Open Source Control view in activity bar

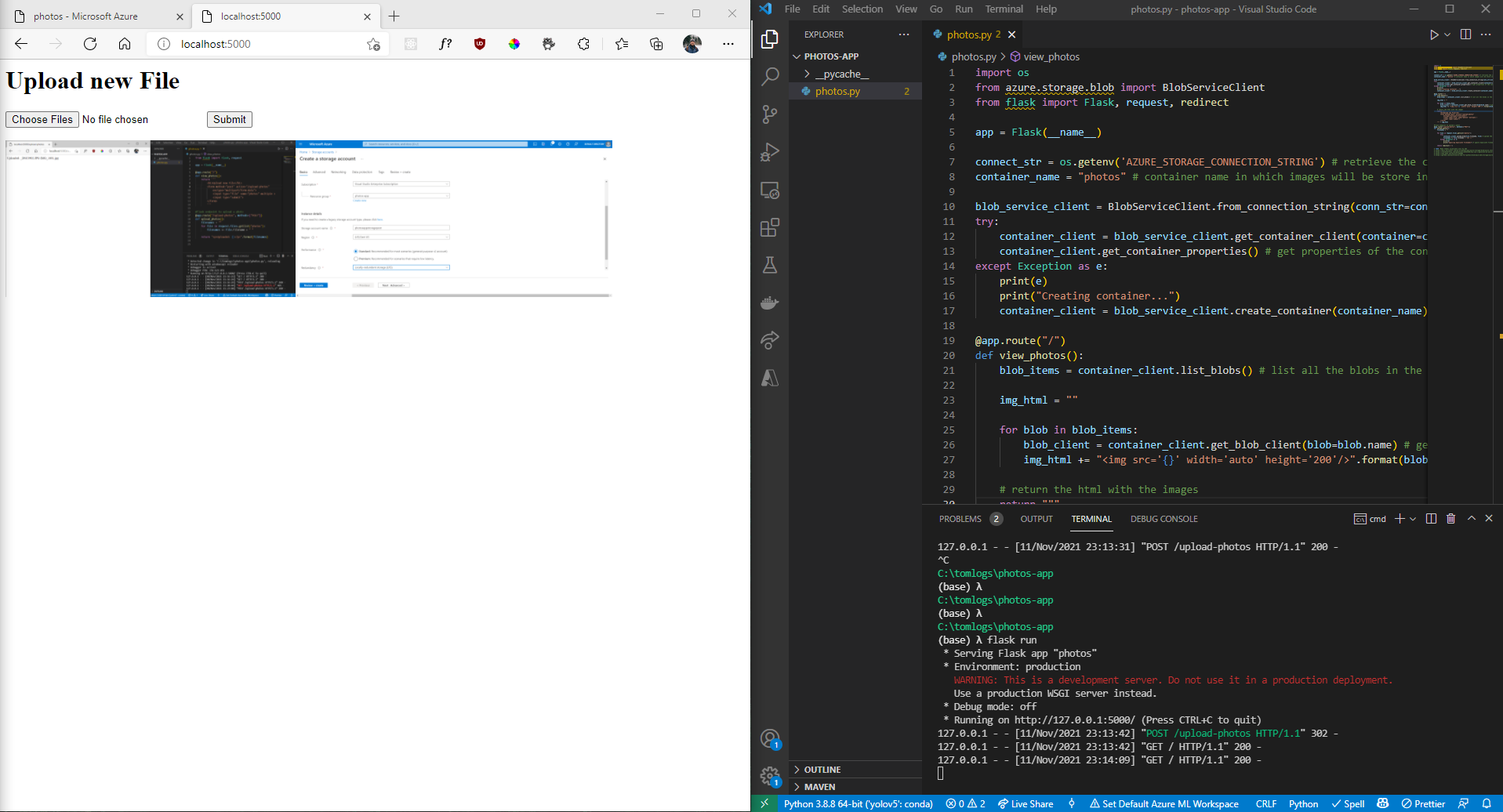[770, 114]
